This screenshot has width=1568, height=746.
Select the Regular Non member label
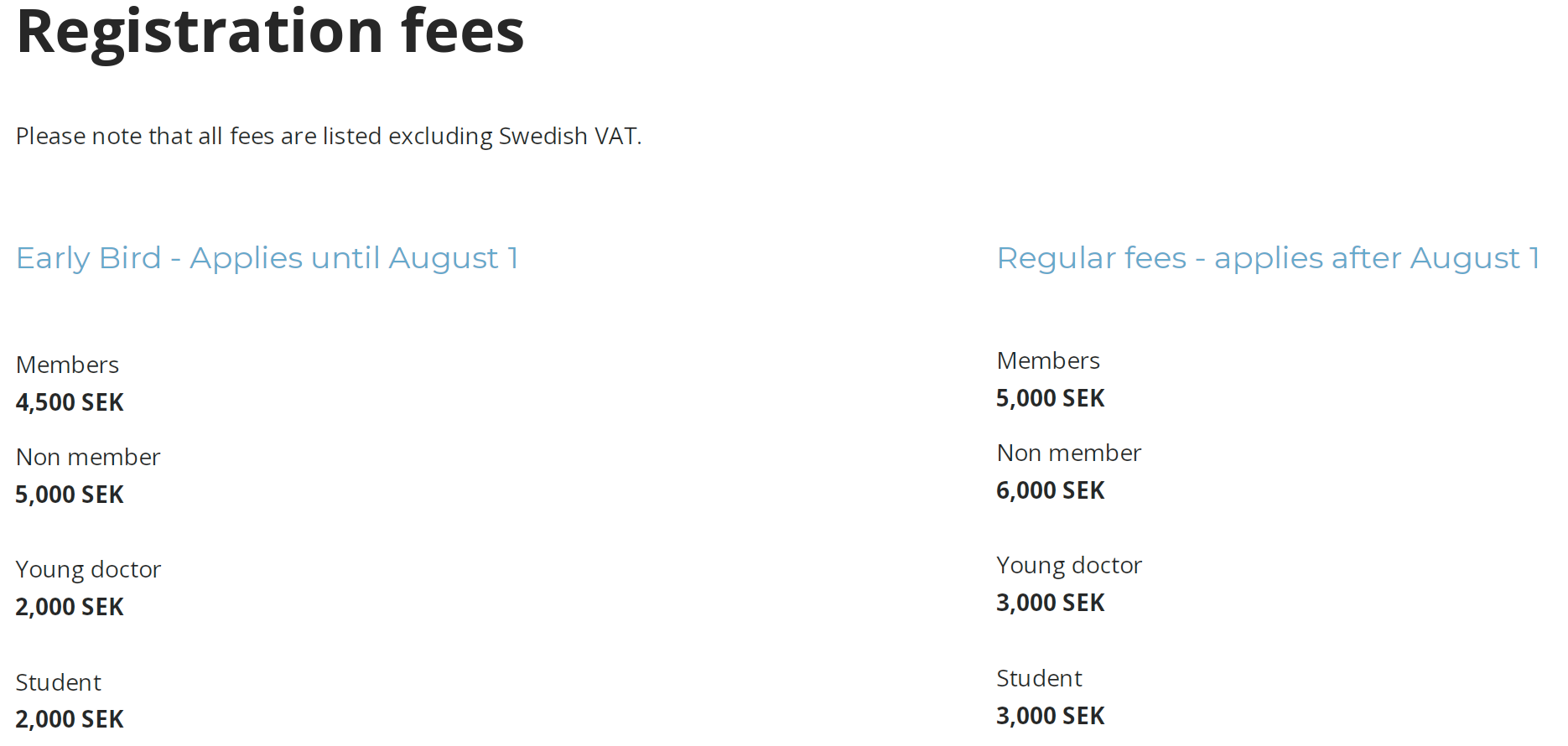pyautogui.click(x=1069, y=453)
